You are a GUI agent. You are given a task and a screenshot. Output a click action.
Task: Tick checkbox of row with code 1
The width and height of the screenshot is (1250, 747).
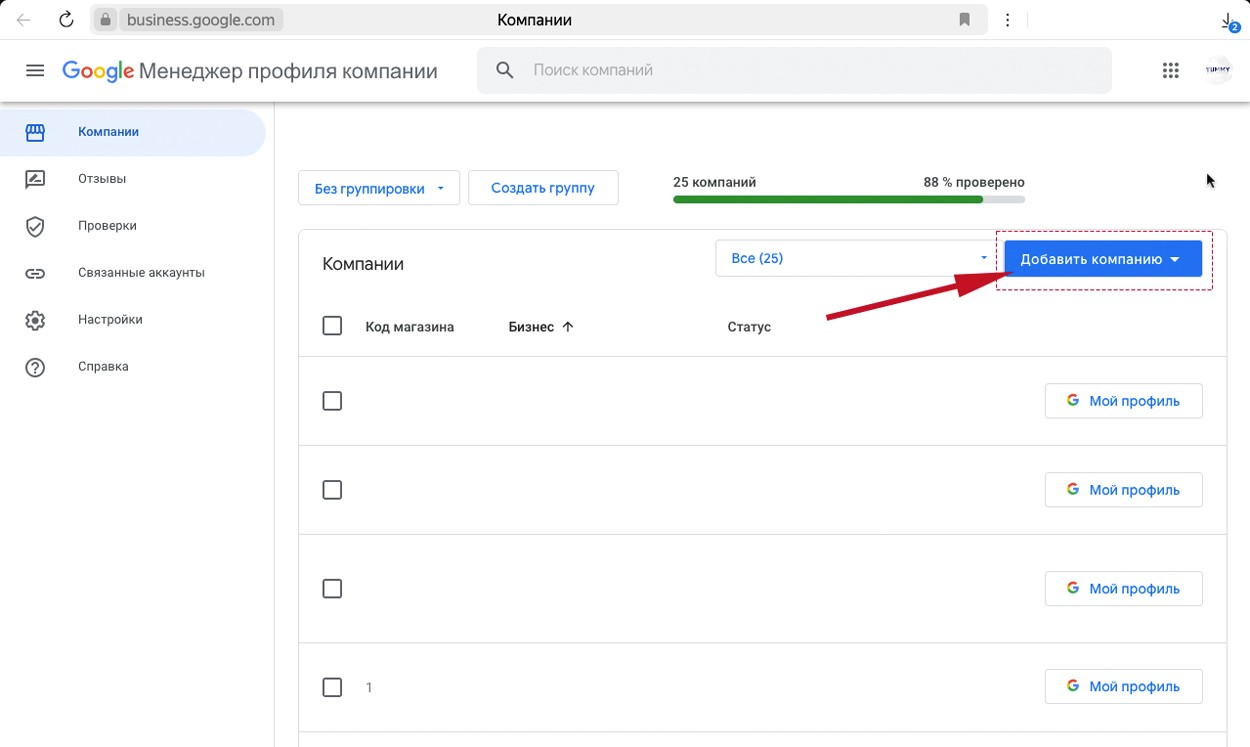[x=332, y=687]
